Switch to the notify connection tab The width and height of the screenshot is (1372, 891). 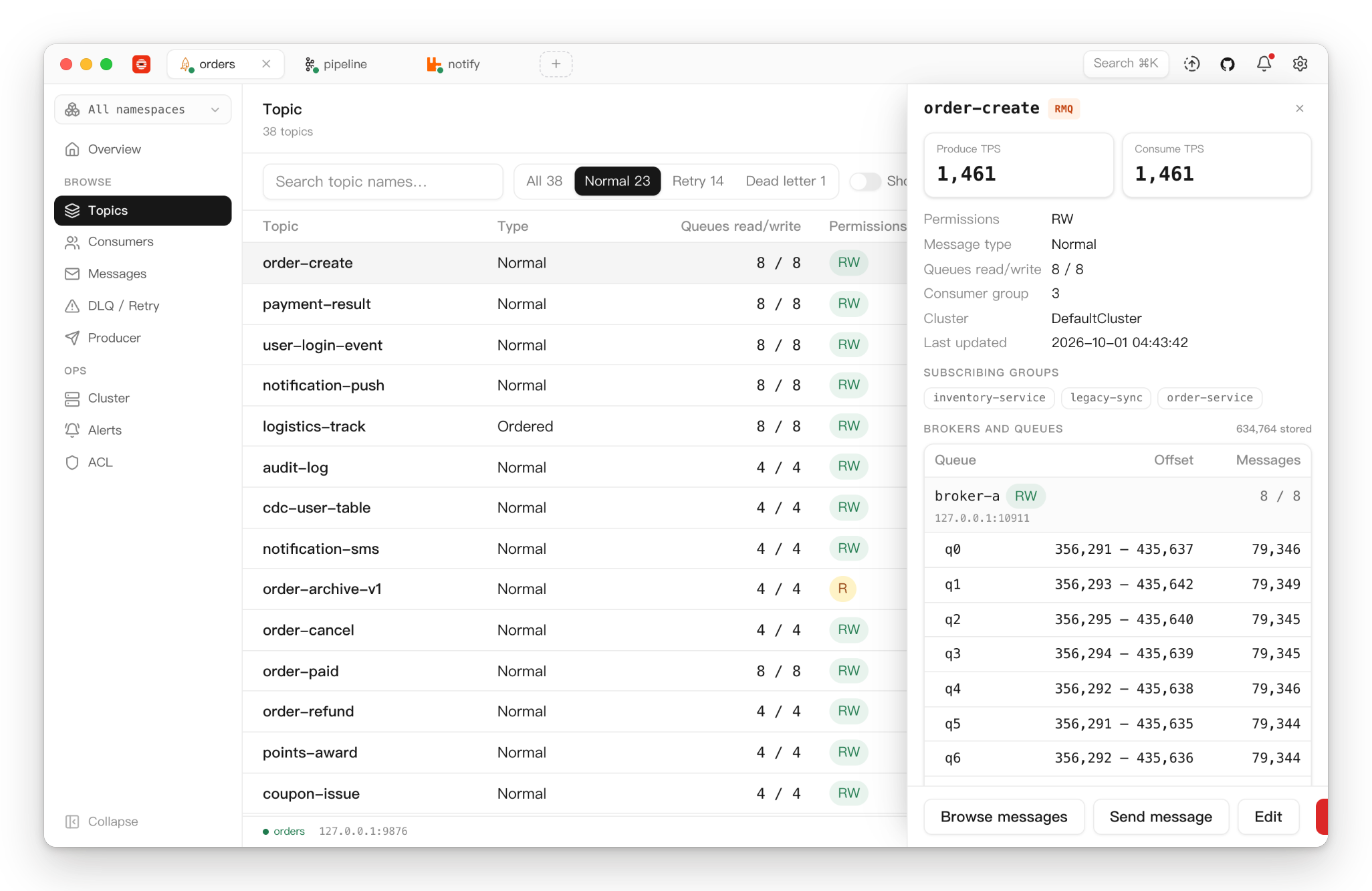click(x=463, y=64)
